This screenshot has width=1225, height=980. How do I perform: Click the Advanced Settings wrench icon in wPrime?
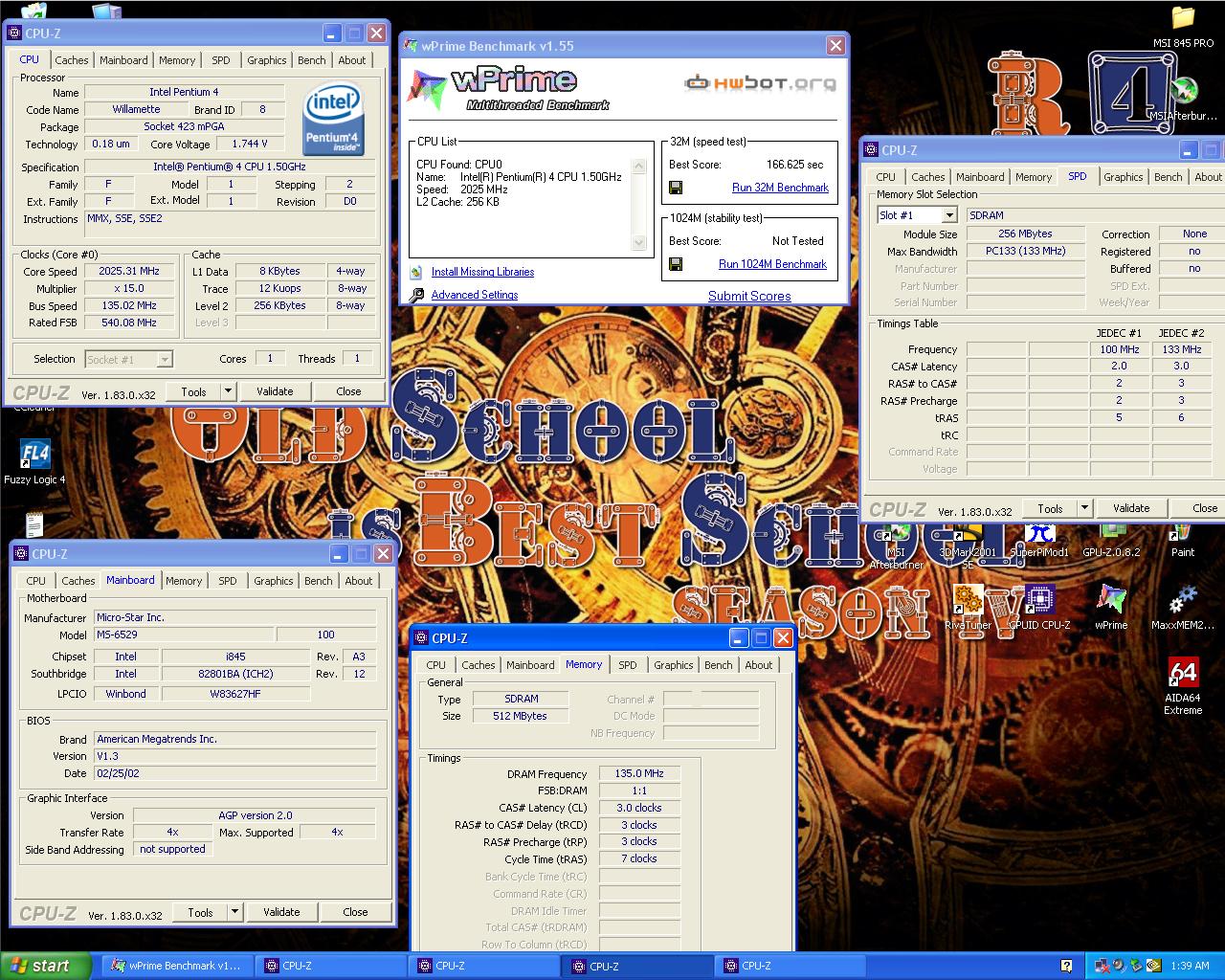[416, 295]
